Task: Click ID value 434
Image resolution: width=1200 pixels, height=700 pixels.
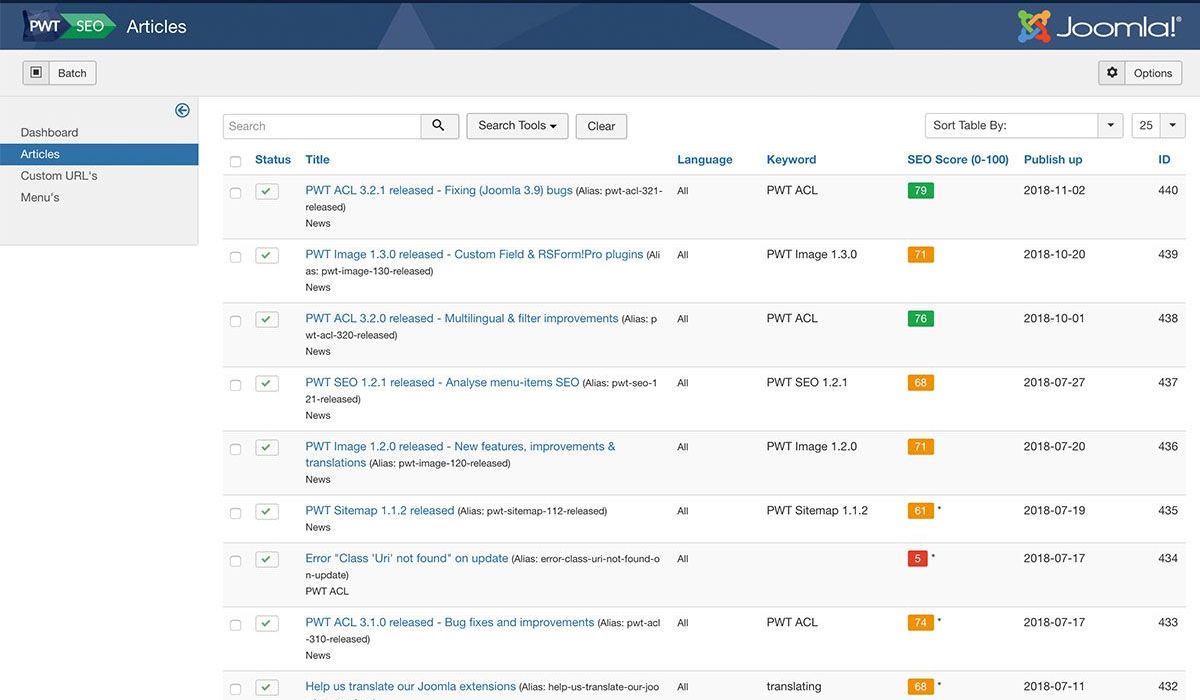Action: pyautogui.click(x=1168, y=558)
